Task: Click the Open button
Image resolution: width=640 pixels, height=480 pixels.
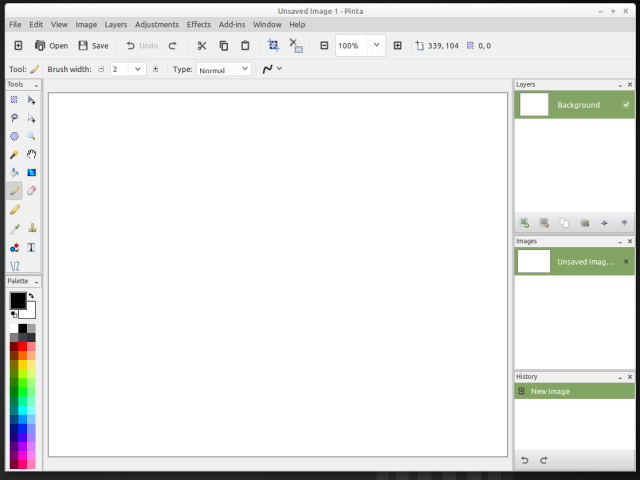Action: point(51,45)
